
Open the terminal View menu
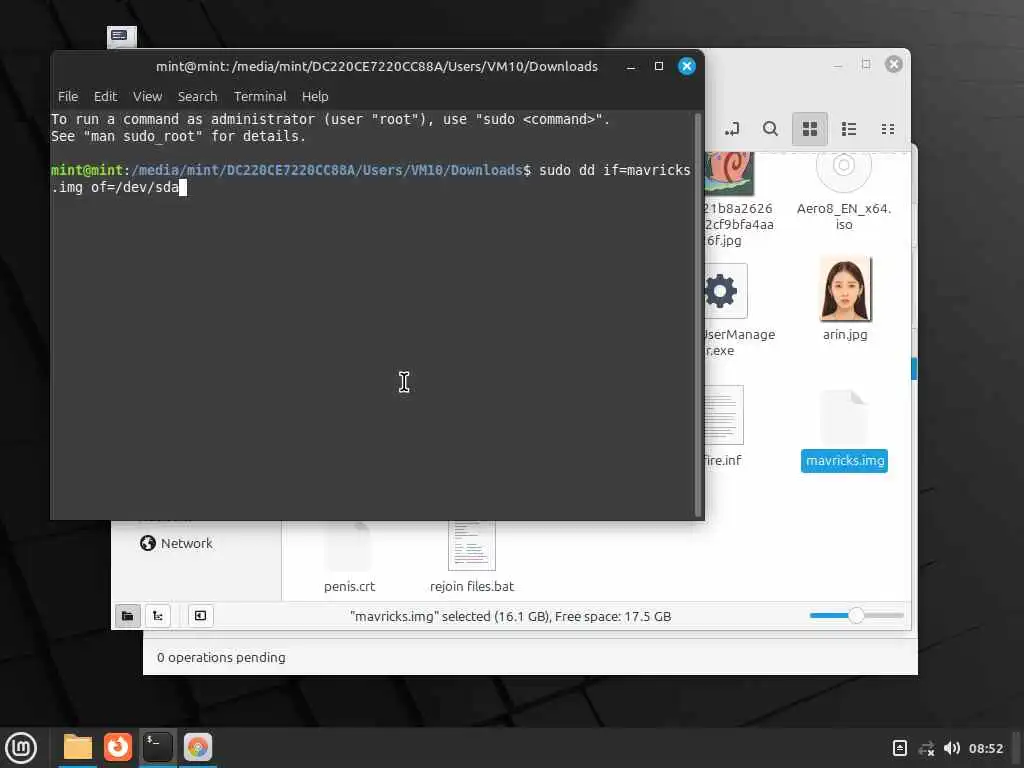point(148,97)
